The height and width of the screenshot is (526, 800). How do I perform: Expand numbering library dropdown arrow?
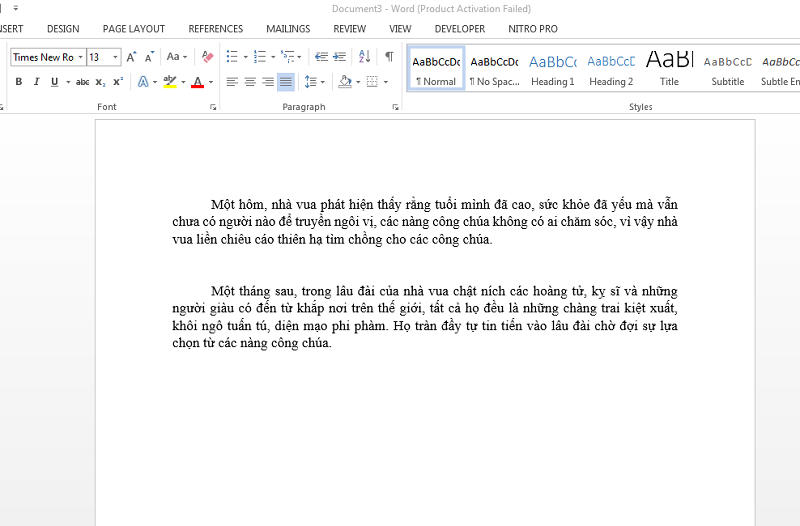273,57
